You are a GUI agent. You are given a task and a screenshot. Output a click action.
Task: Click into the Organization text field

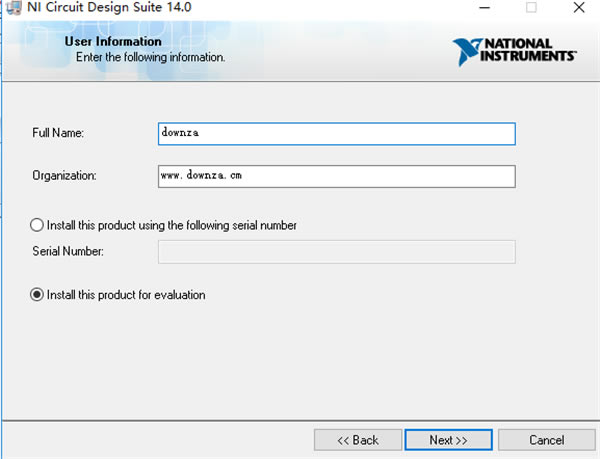(336, 176)
